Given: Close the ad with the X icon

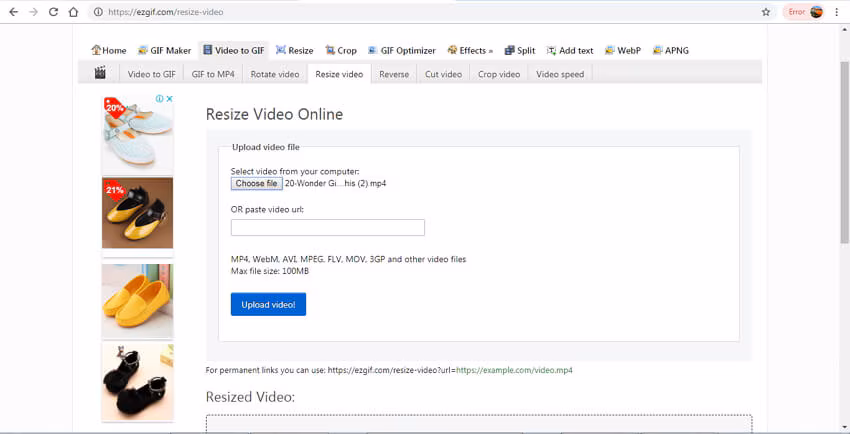Looking at the screenshot, I should [x=169, y=99].
